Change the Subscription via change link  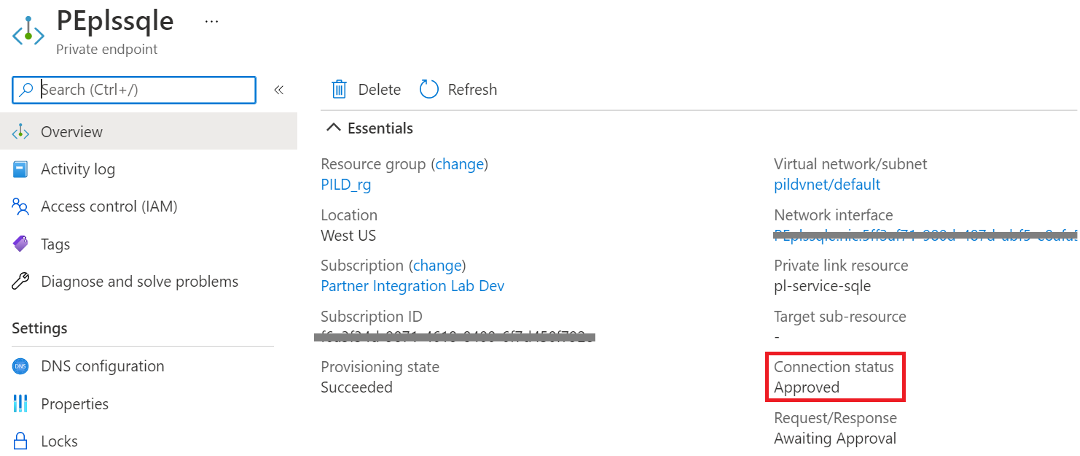click(438, 266)
